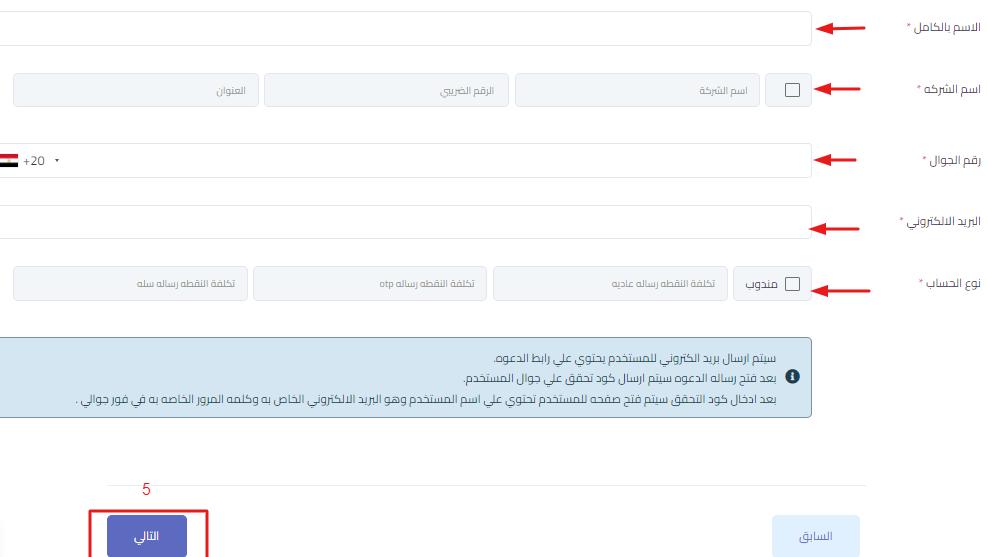Click the Egypt flag icon in the phone field
The image size is (988, 557).
(x=8, y=161)
